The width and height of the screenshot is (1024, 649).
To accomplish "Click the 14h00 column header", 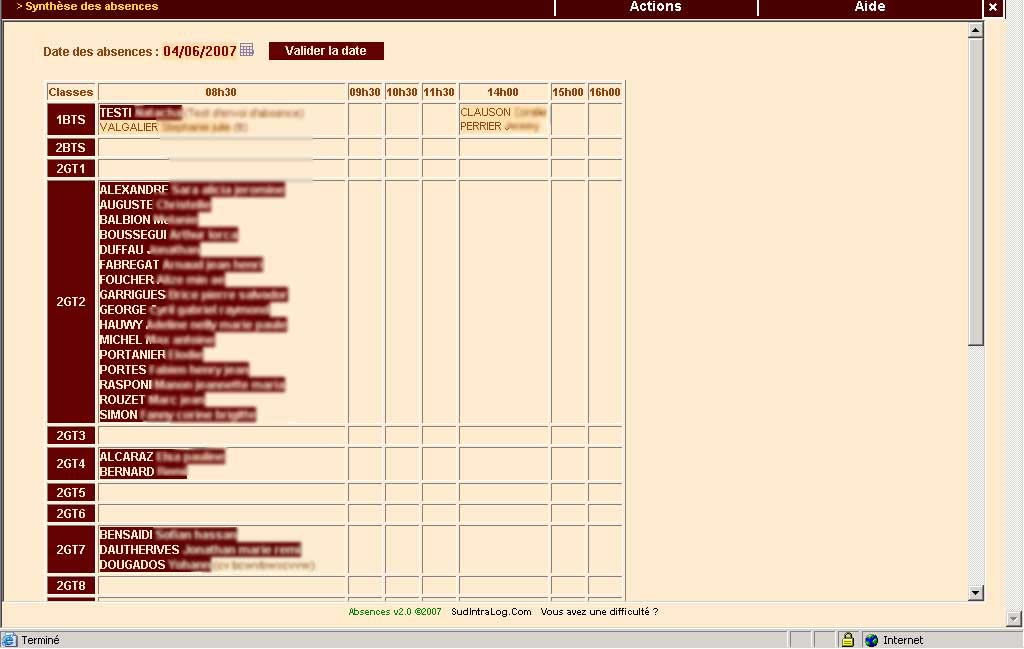I will (x=503, y=92).
